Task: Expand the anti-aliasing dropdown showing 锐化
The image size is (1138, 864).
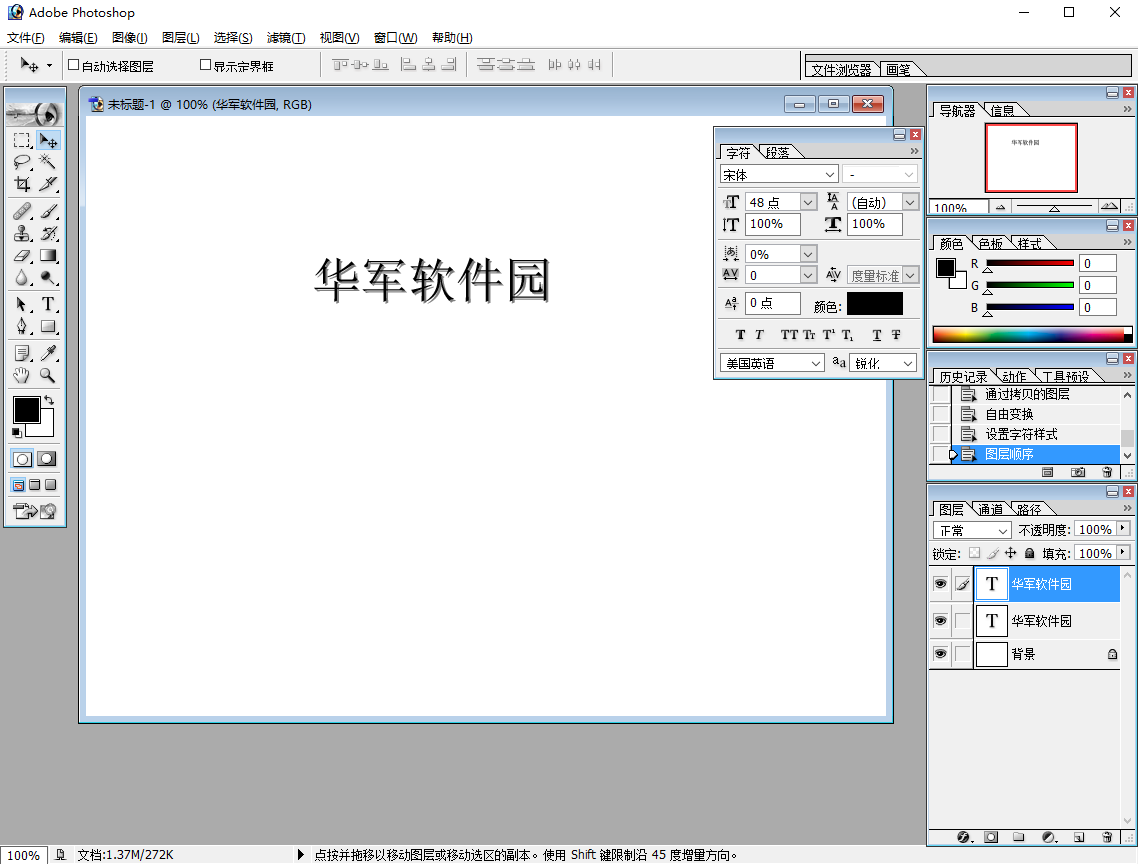Action: 908,363
